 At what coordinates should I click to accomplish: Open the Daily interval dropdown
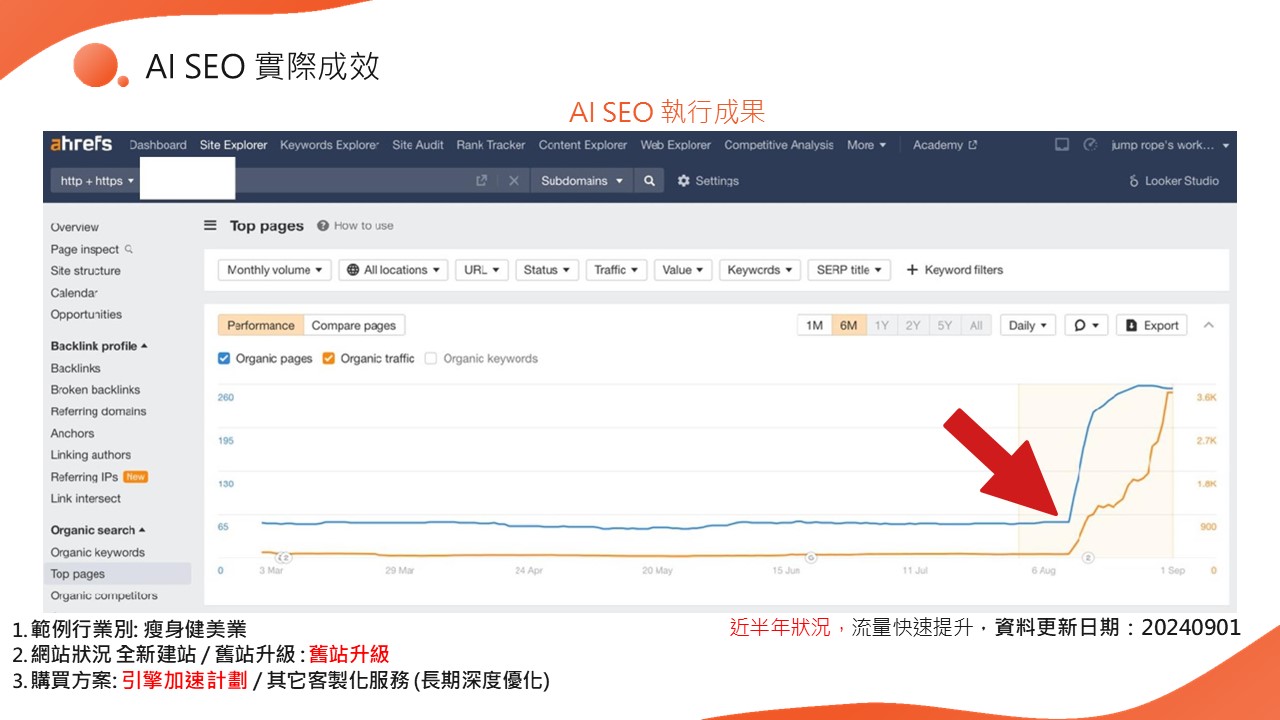pos(1028,325)
